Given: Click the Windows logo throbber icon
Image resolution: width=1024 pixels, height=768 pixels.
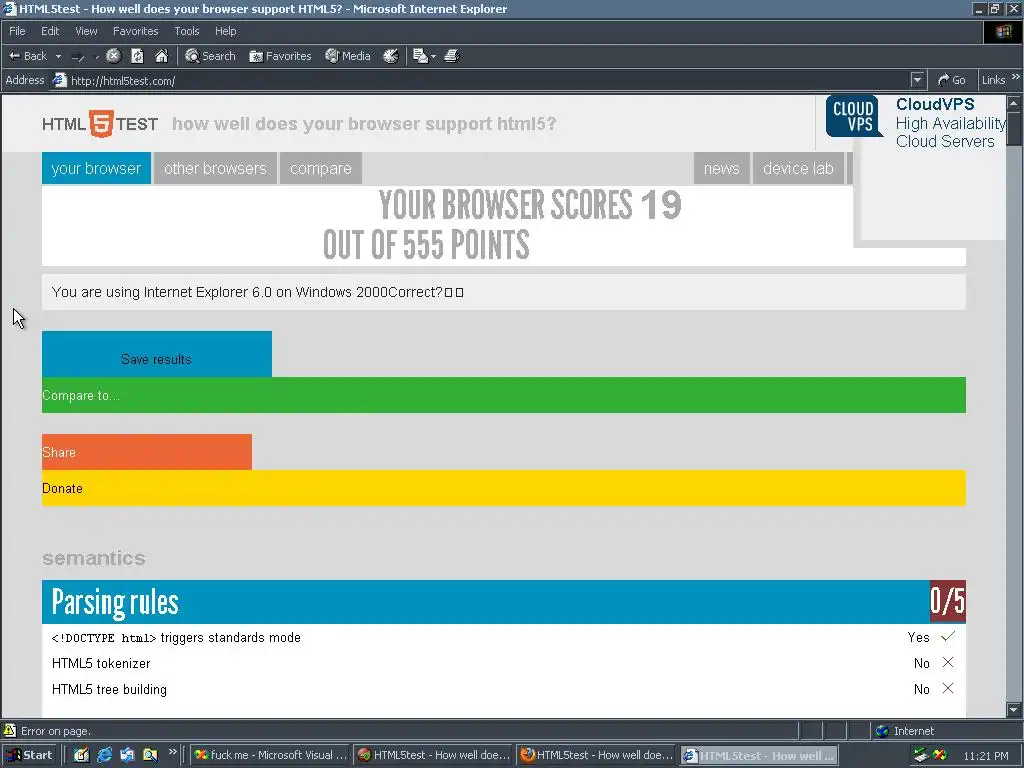Looking at the screenshot, I should coord(1004,32).
